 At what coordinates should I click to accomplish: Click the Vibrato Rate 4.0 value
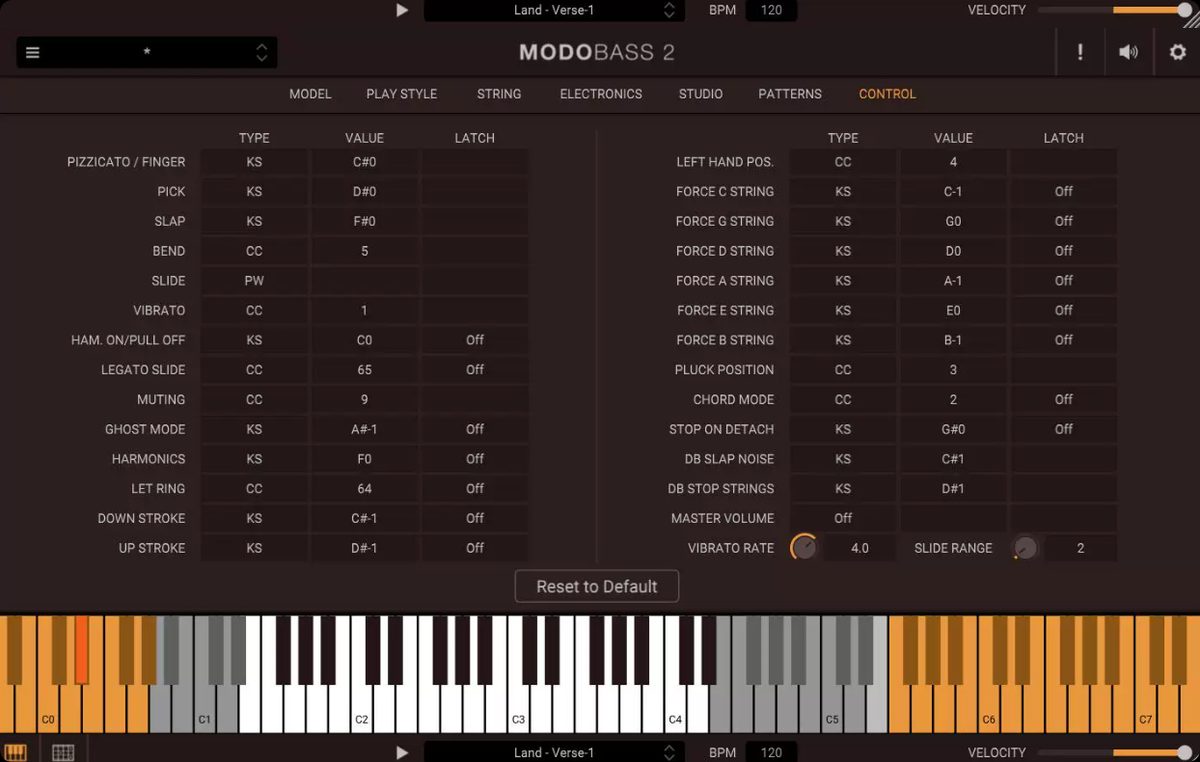(859, 548)
